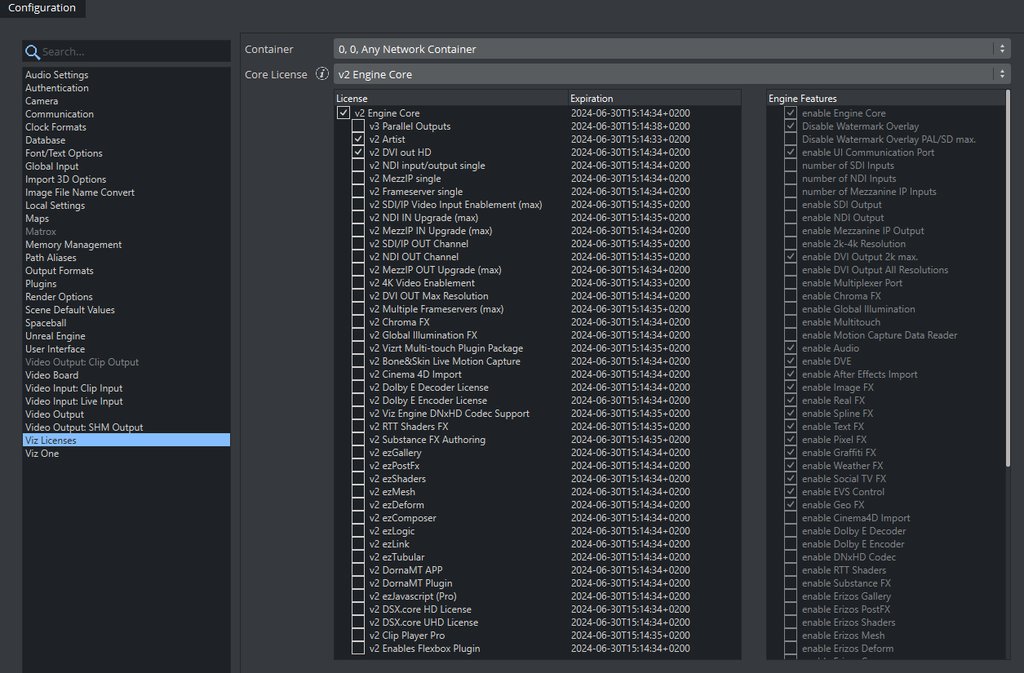
Task: Go to Video Board configuration
Action: 52,376
